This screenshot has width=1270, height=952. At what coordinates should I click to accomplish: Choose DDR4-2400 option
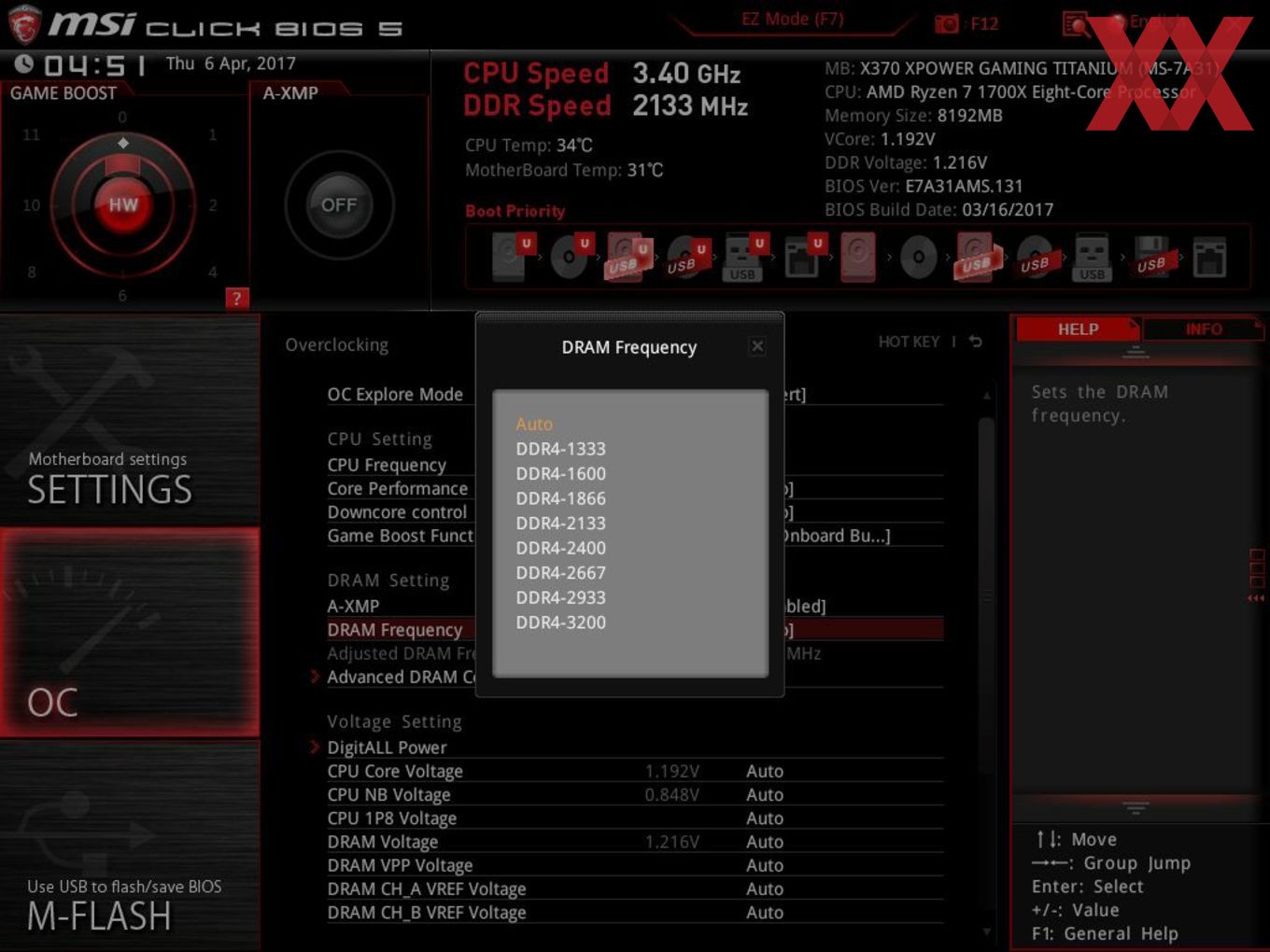coord(561,548)
